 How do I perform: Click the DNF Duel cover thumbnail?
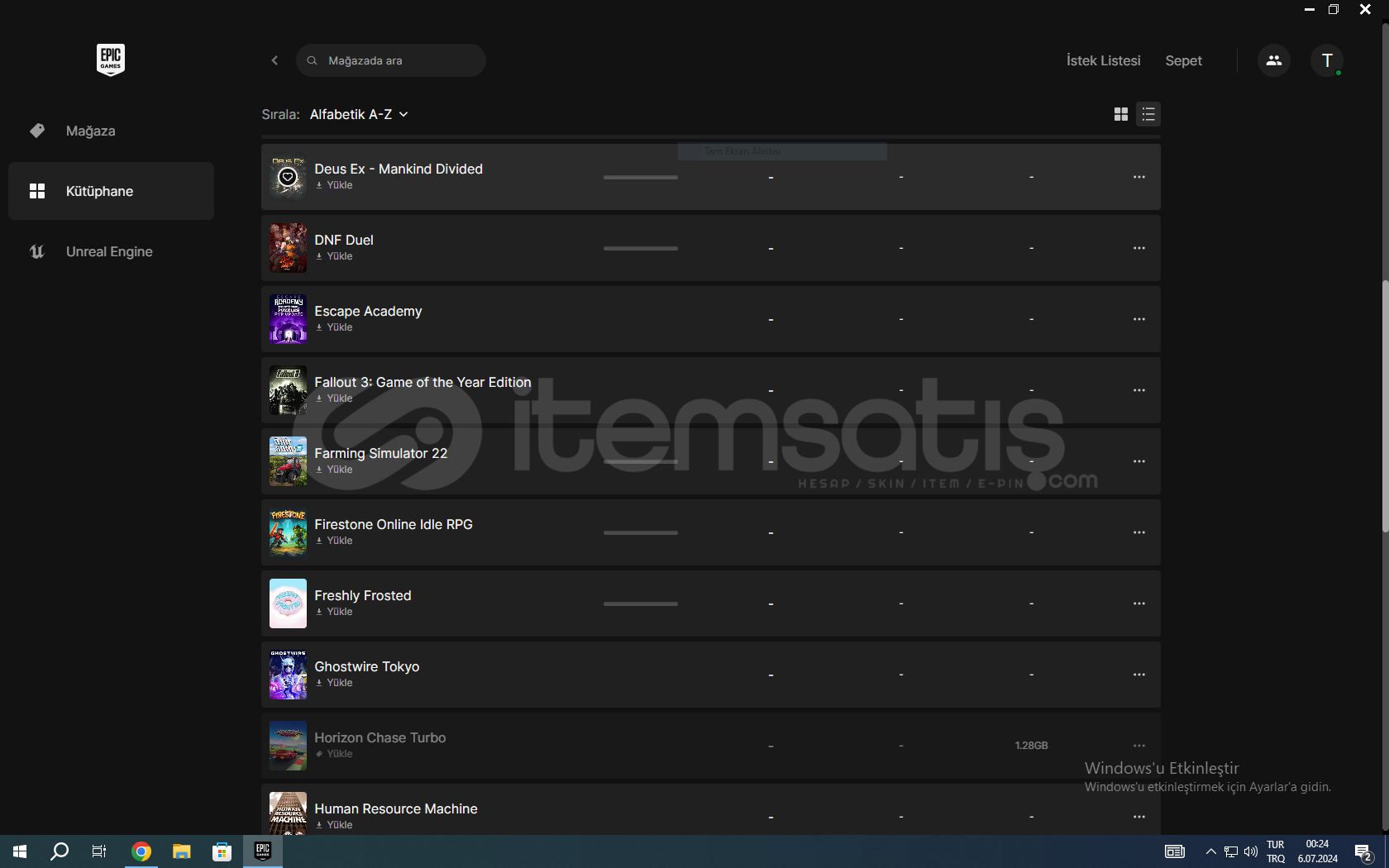coord(288,248)
